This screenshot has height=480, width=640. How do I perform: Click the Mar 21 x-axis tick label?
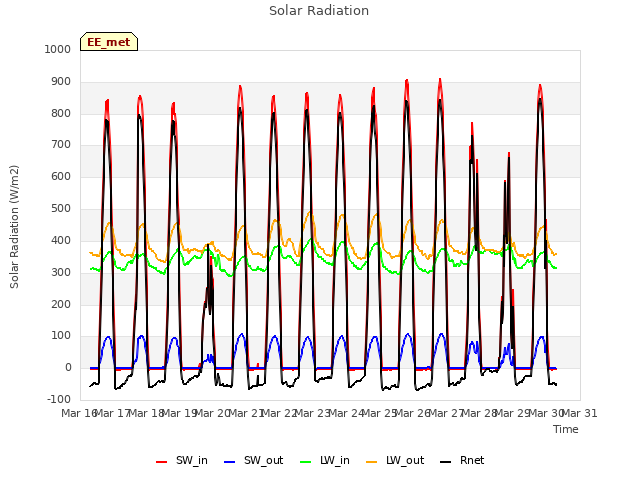(246, 413)
